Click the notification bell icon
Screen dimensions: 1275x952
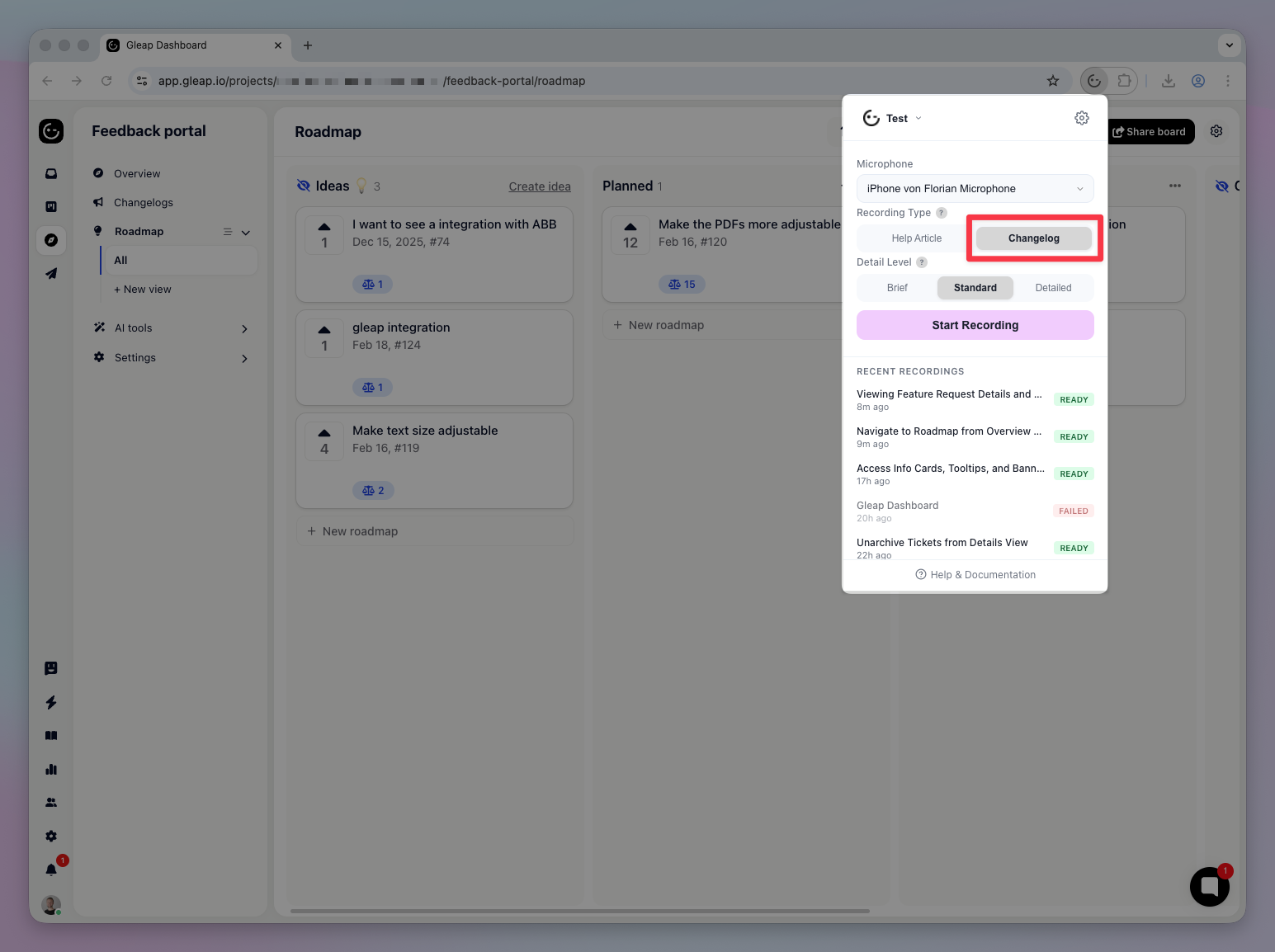tap(51, 870)
